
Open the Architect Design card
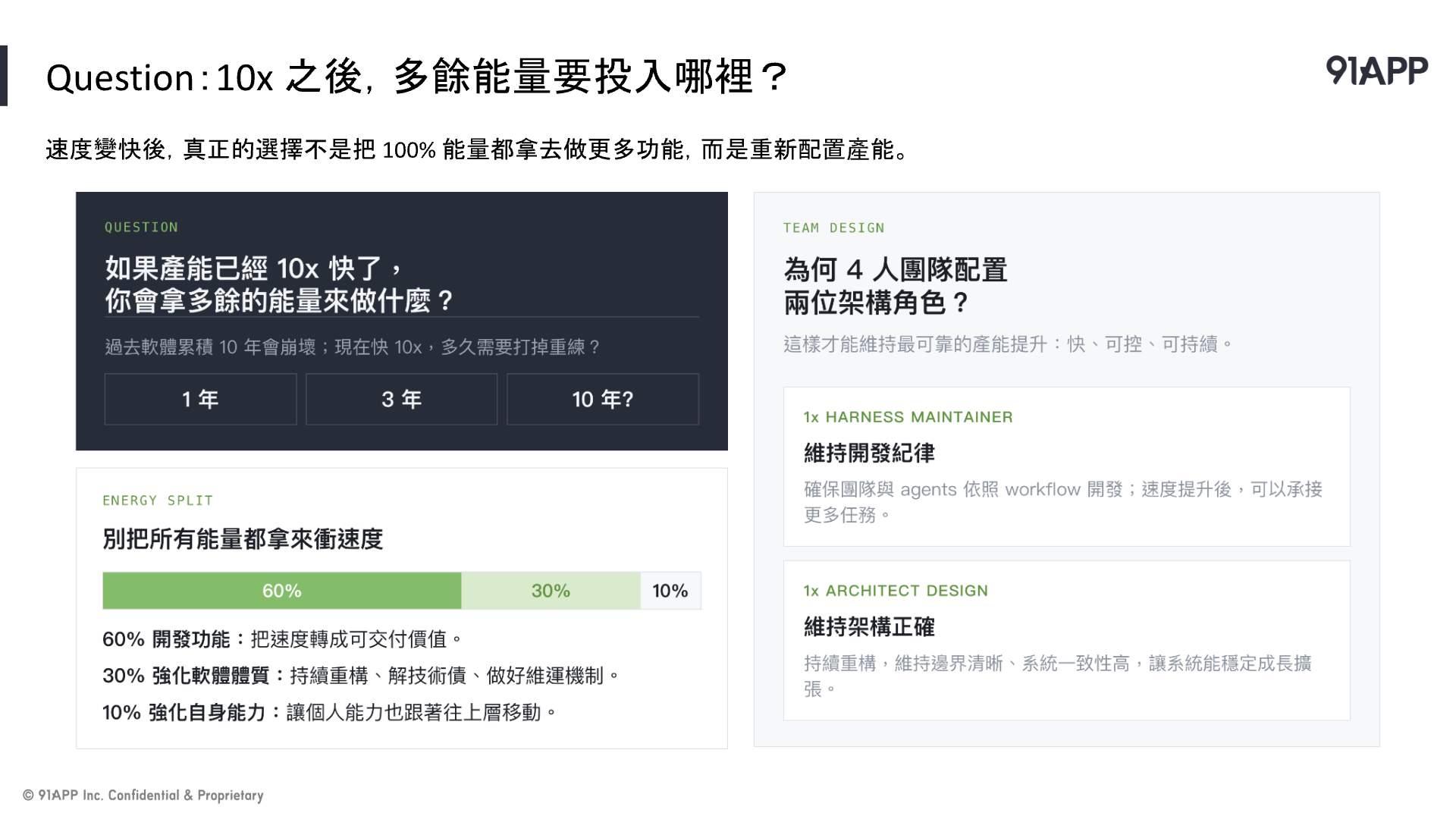click(1066, 641)
